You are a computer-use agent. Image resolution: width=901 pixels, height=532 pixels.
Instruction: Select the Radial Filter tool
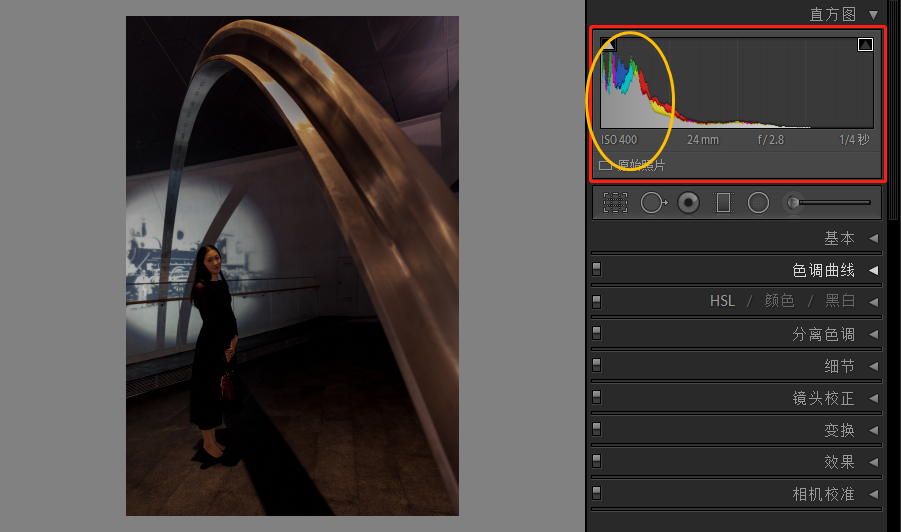click(758, 203)
